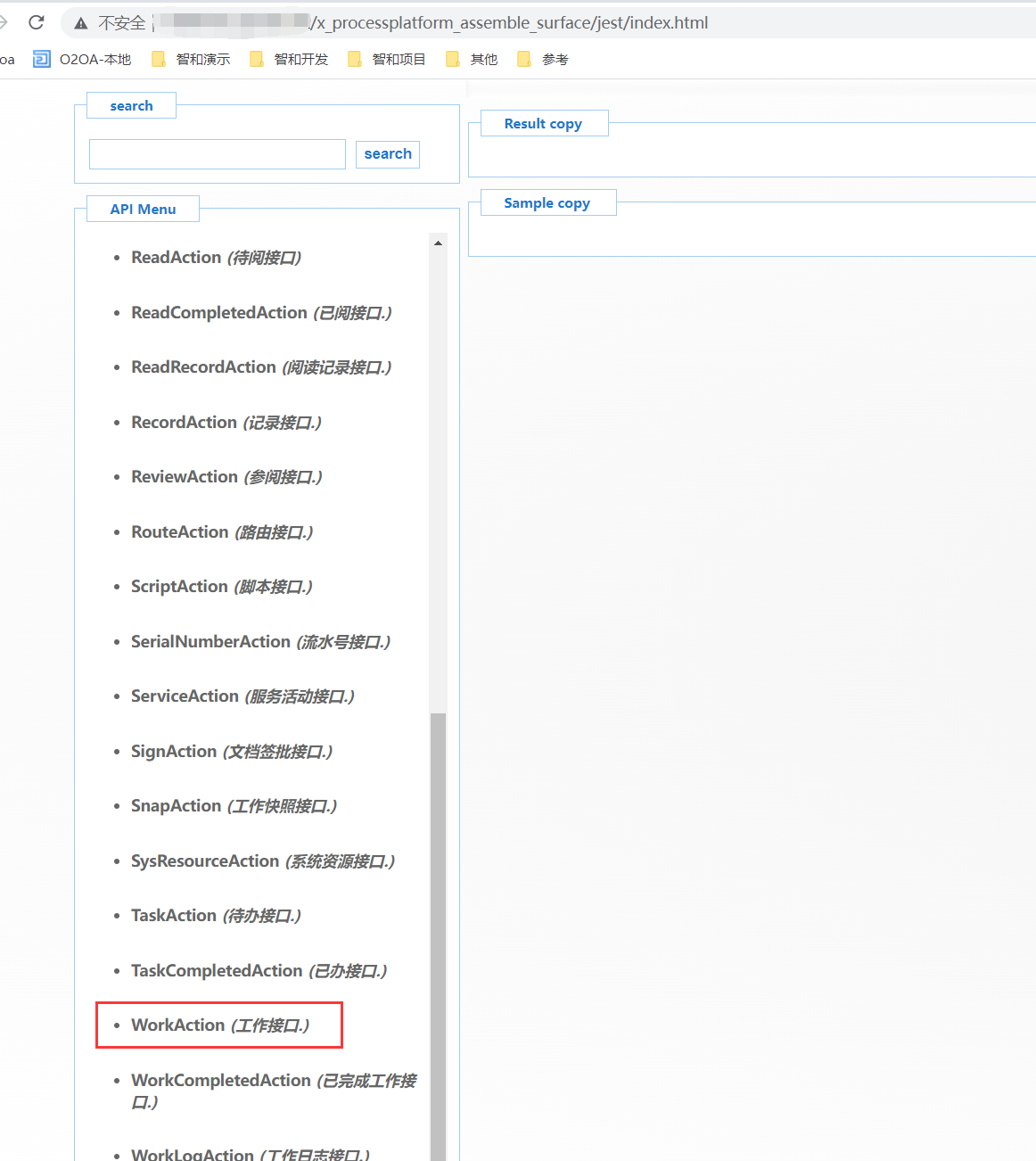1036x1161 pixels.
Task: Open WorkCompletedAction (已完成工作接口) item
Action: (274, 1091)
